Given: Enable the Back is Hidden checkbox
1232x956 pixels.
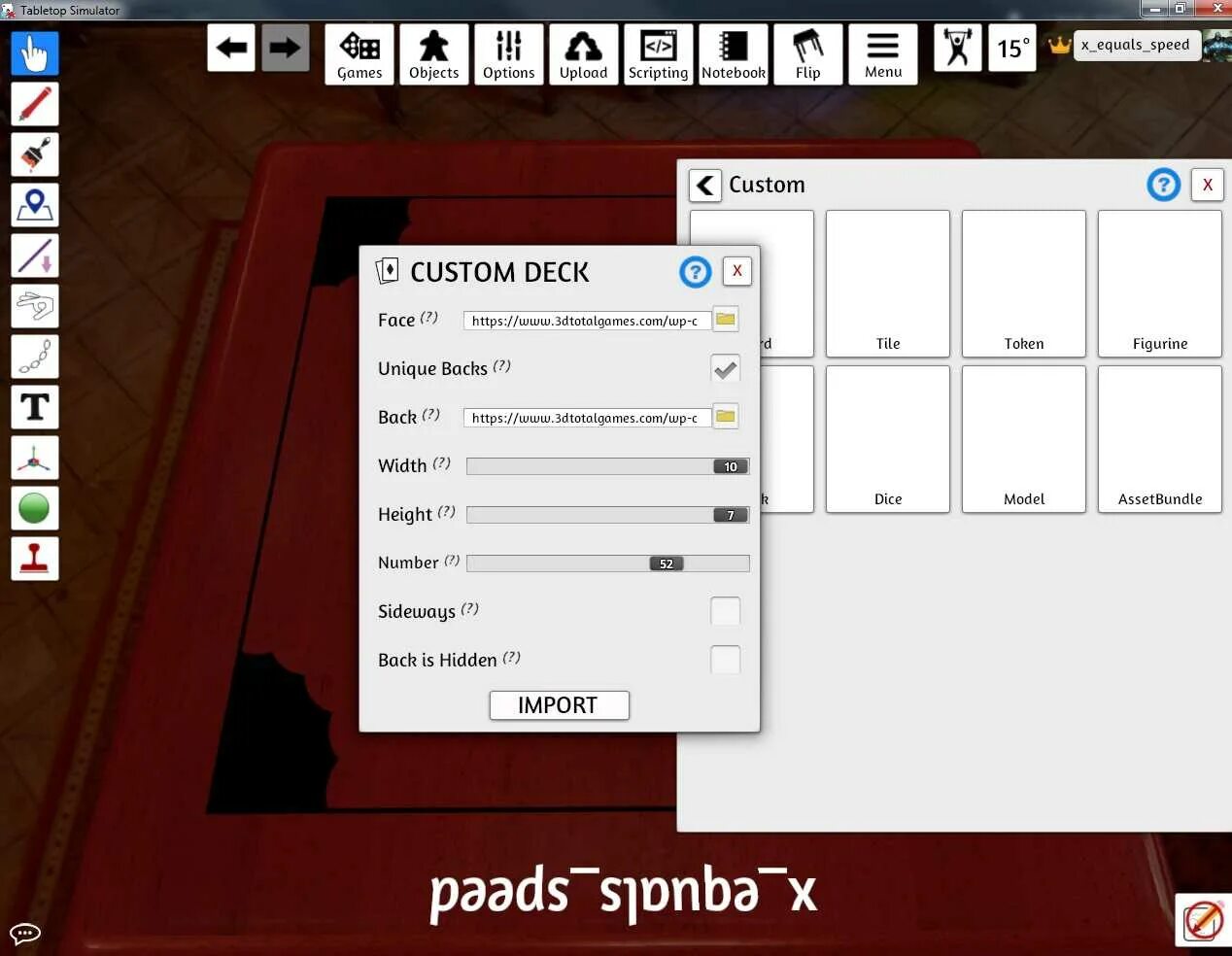Looking at the screenshot, I should pos(726,660).
